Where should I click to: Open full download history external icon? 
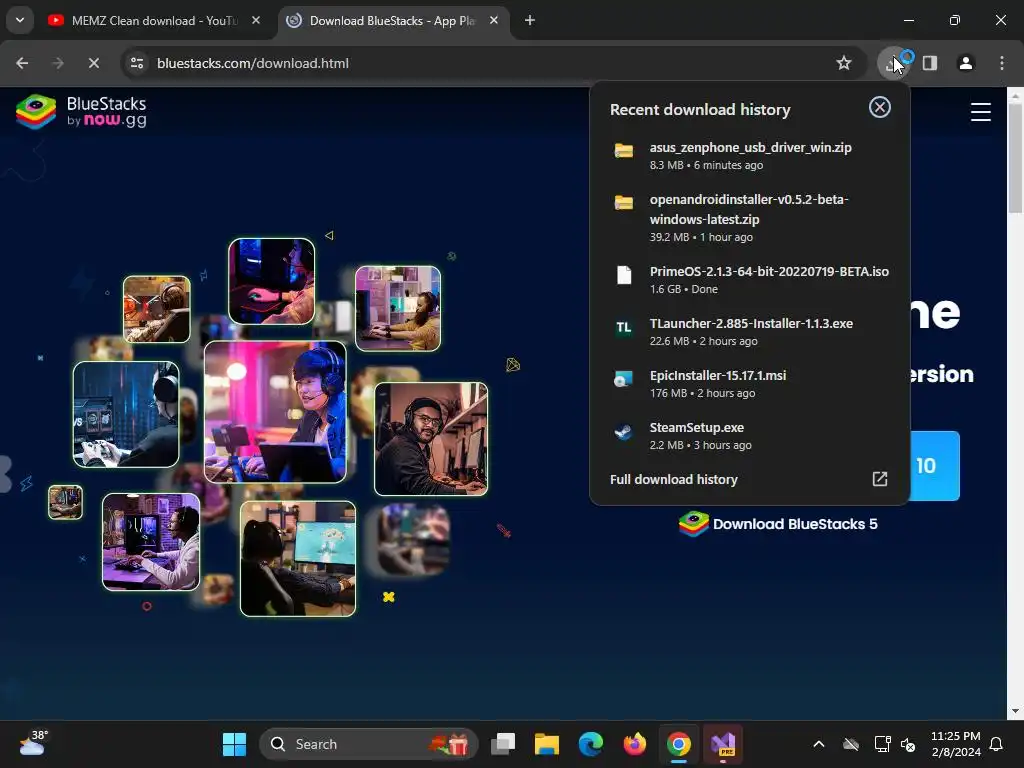click(880, 479)
